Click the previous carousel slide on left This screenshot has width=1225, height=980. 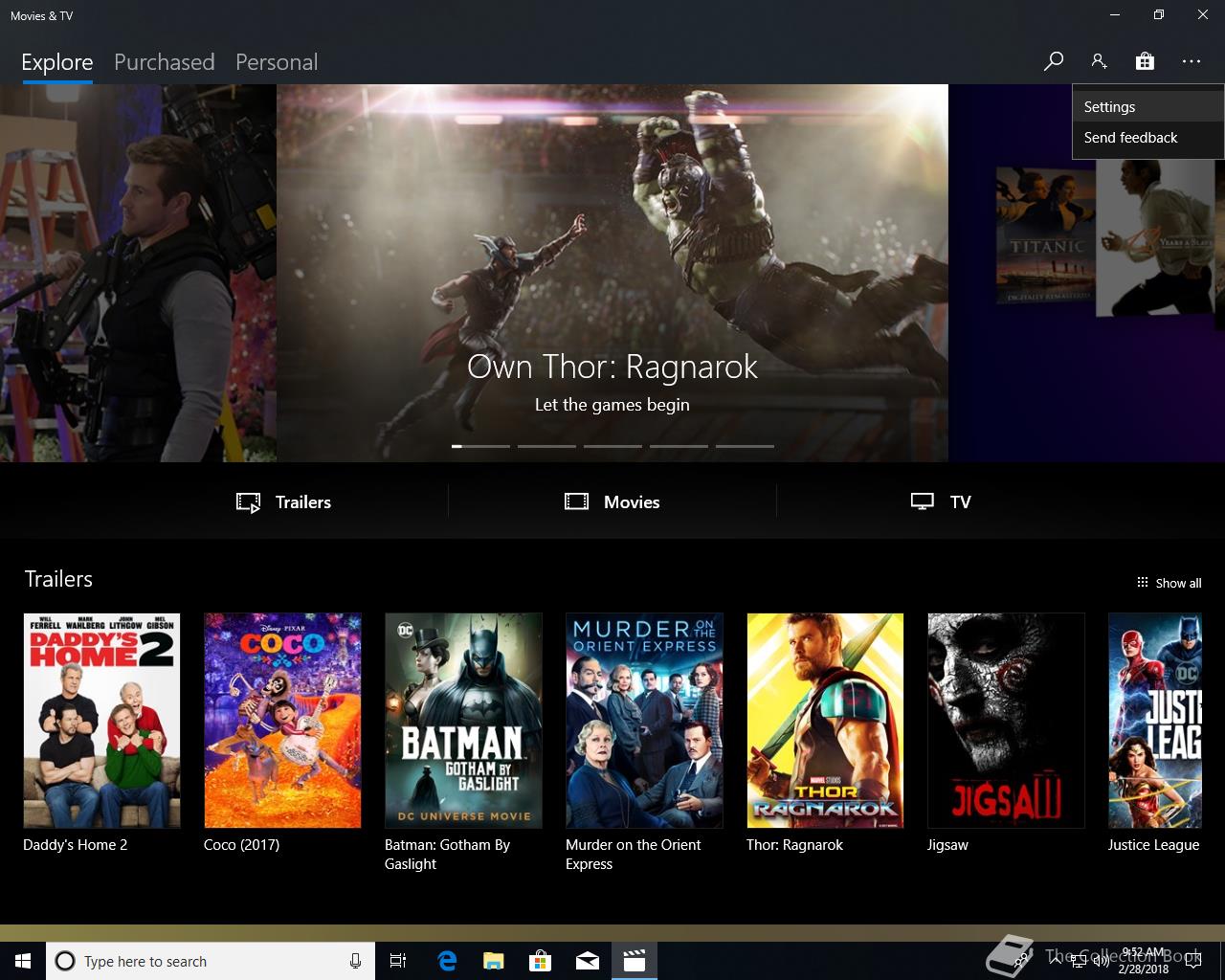point(138,273)
